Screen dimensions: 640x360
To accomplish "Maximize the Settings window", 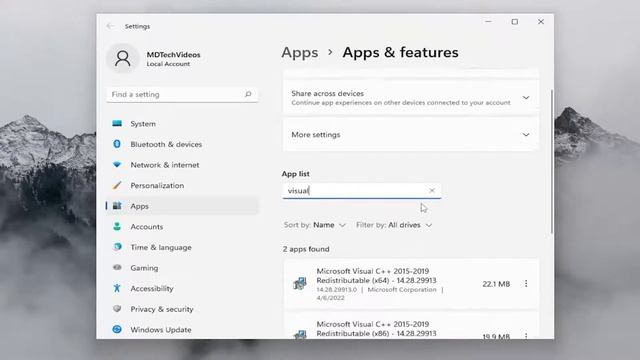I will (x=515, y=22).
